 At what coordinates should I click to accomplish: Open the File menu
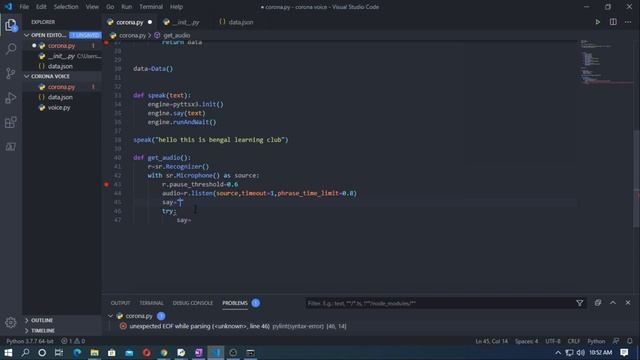(24, 7)
